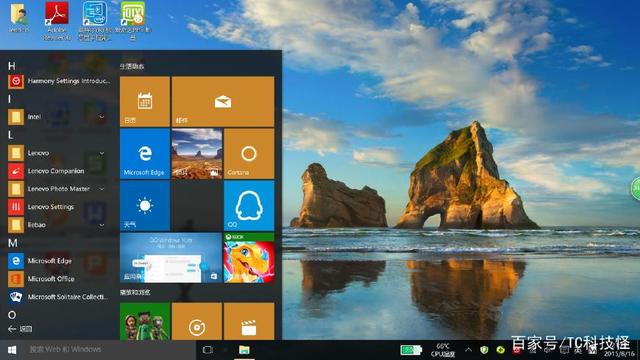Open the Xbox avatars green tile
Image resolution: width=640 pixels, height=360 pixels.
tap(145, 321)
